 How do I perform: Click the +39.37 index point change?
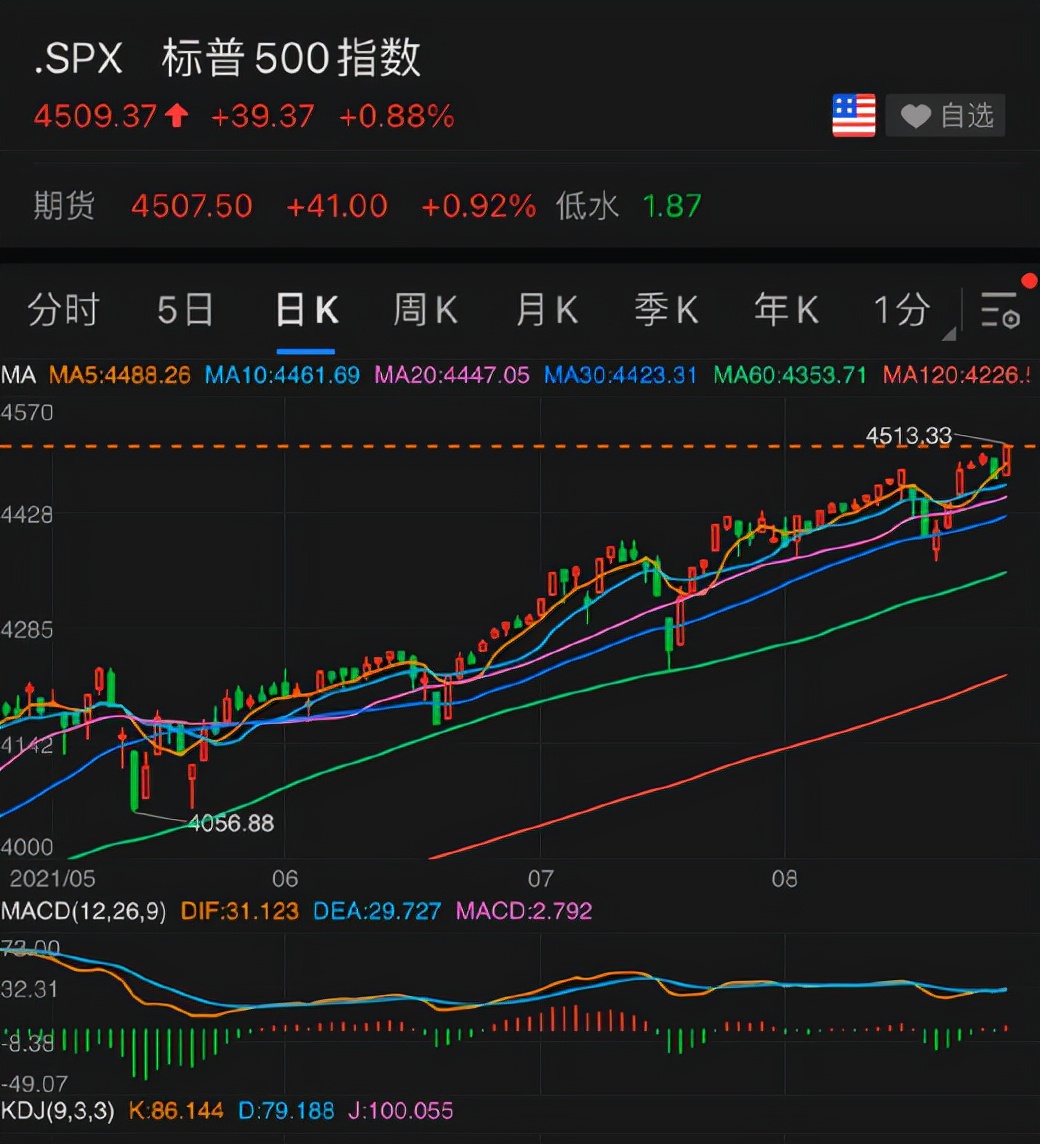(x=263, y=115)
